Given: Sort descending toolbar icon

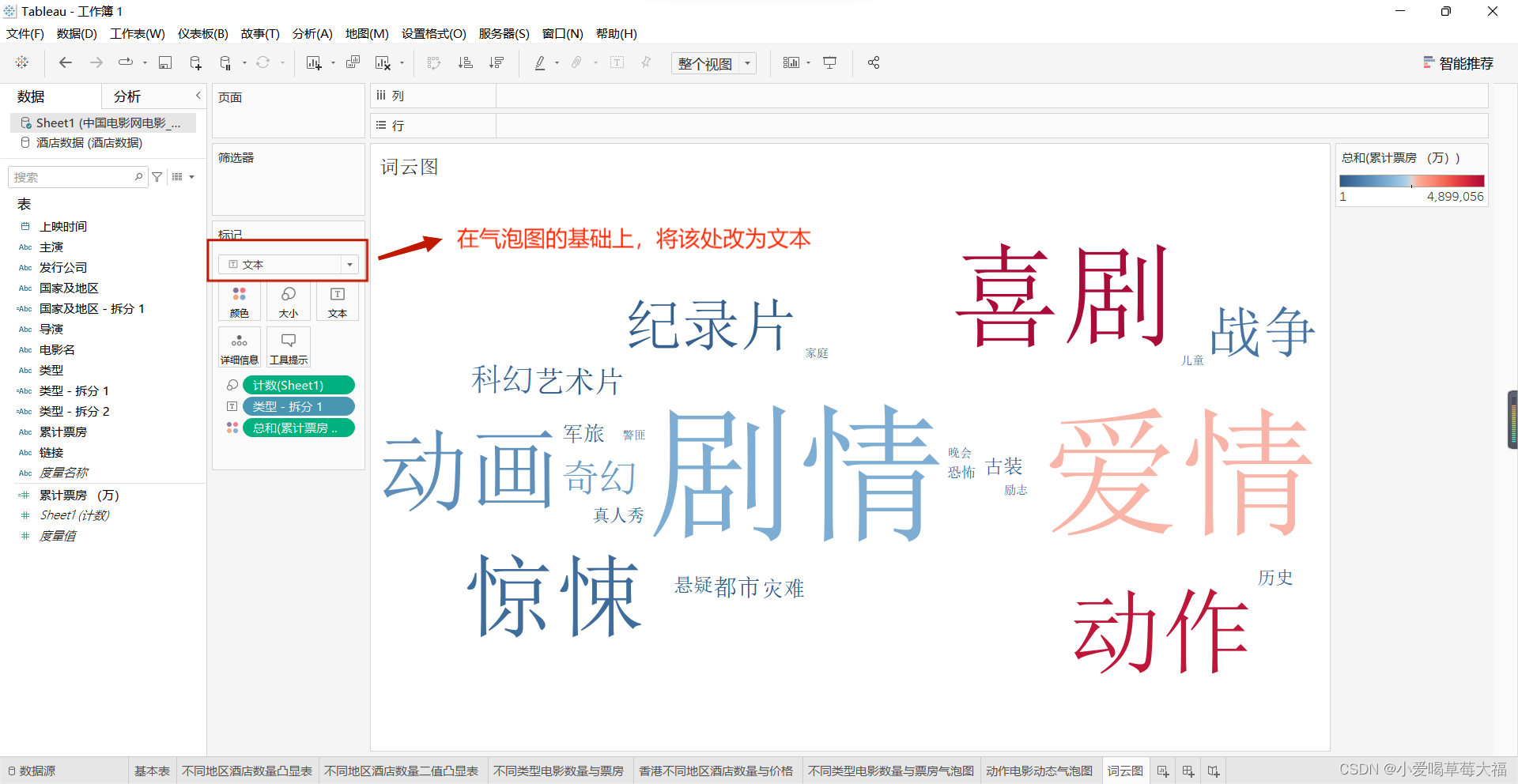Looking at the screenshot, I should click(497, 62).
